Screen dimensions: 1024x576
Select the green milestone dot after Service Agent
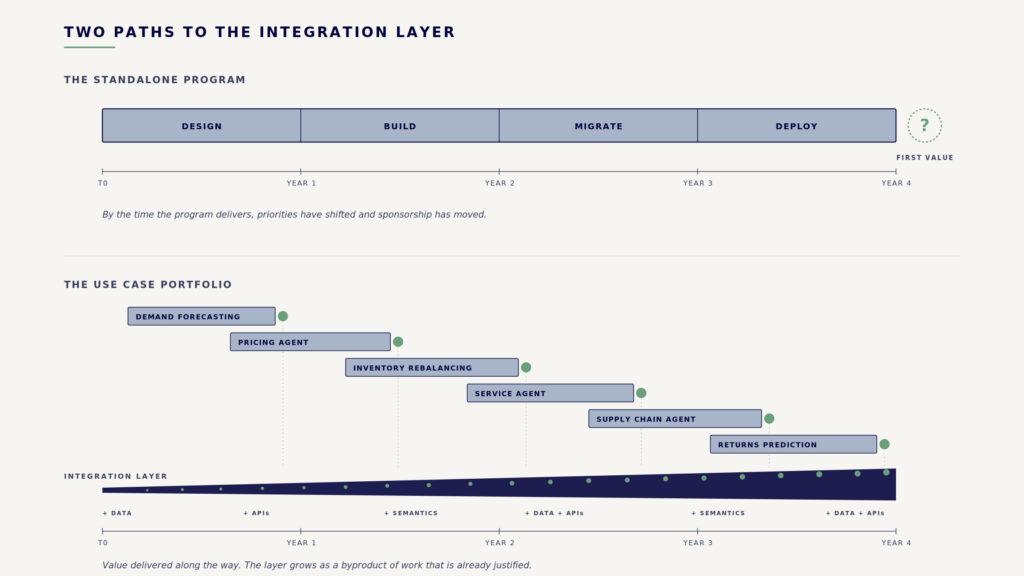coord(641,393)
